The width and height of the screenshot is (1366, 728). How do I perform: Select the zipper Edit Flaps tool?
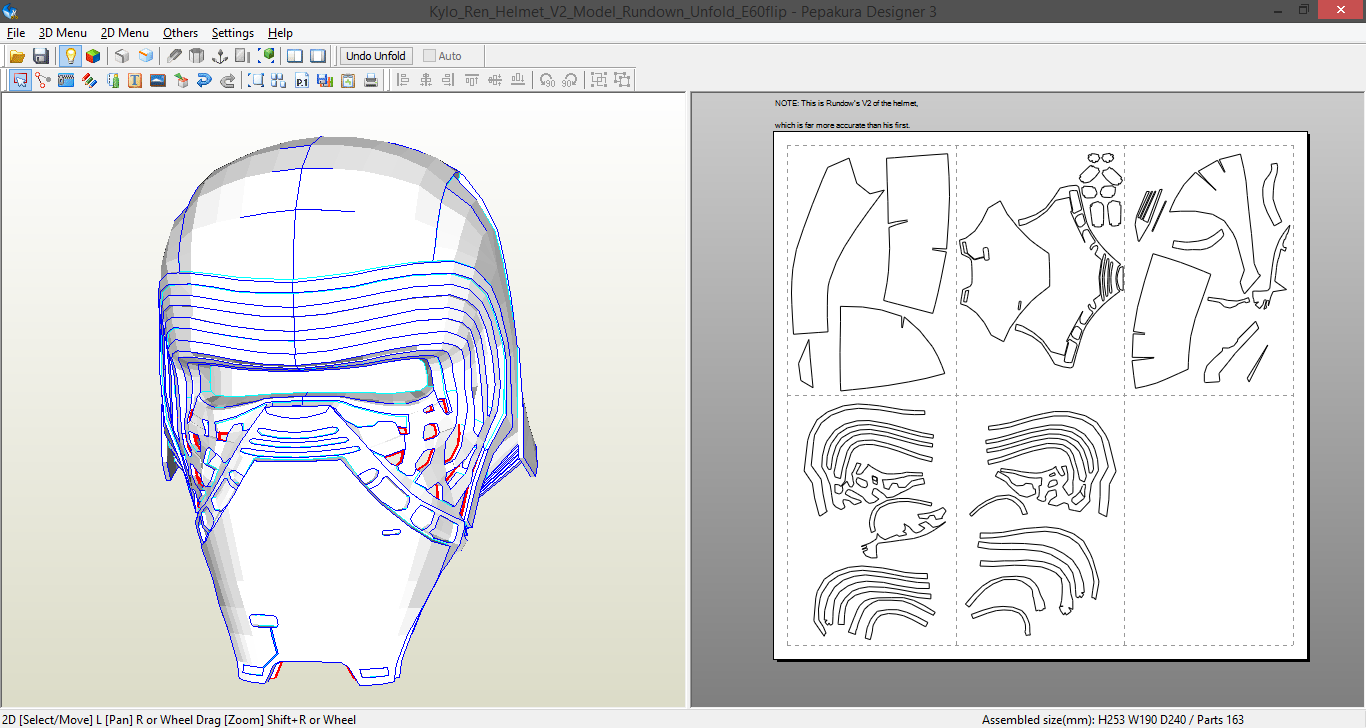tap(66, 80)
